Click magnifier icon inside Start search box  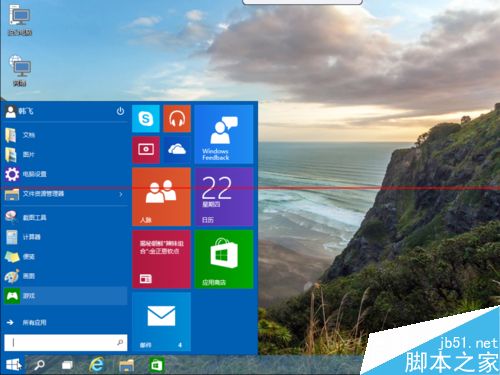pos(120,342)
